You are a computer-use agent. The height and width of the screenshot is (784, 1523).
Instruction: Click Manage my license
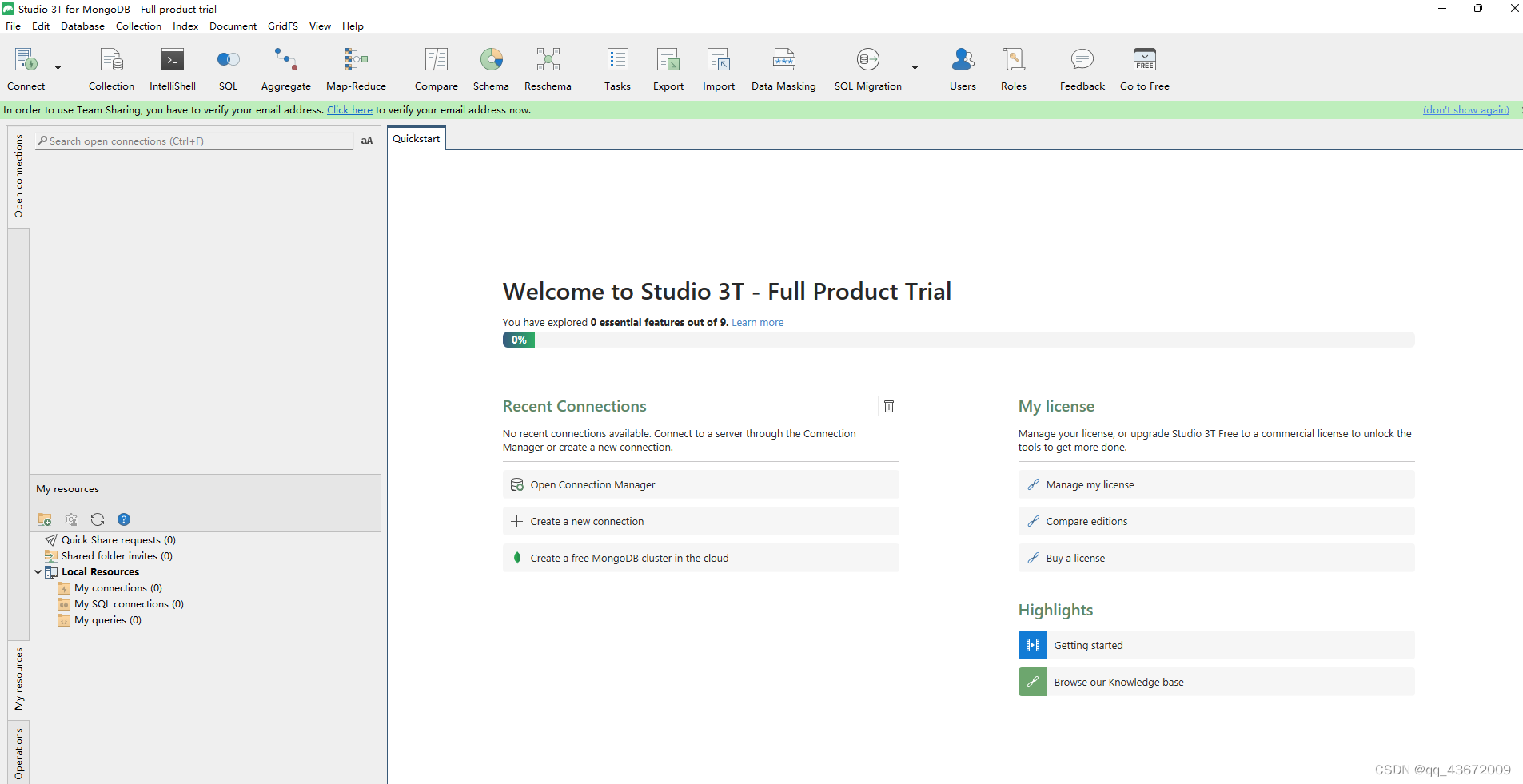(1216, 484)
